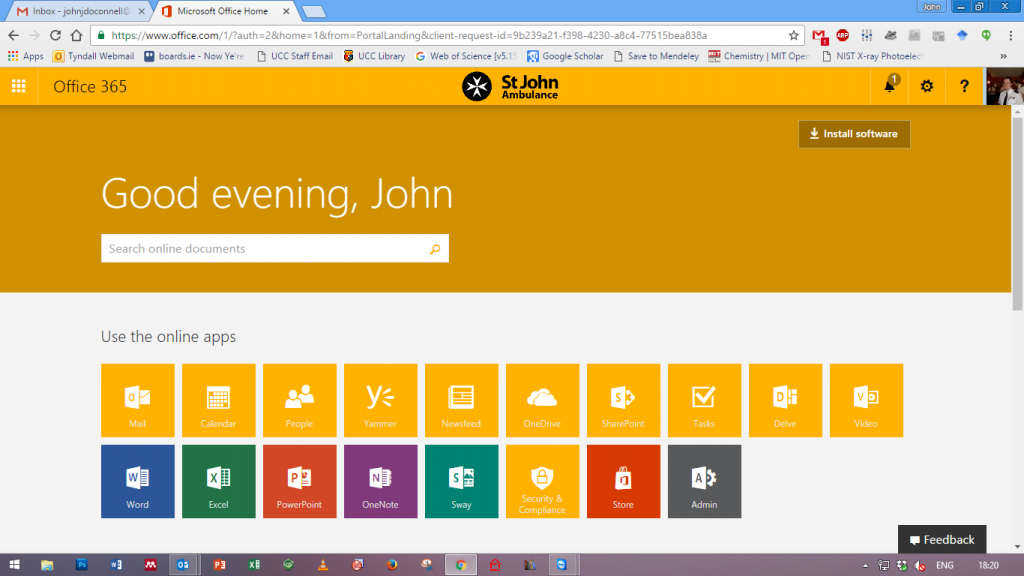View notifications bell in Office header
Viewport: 1024px width, 576px height.
point(889,86)
